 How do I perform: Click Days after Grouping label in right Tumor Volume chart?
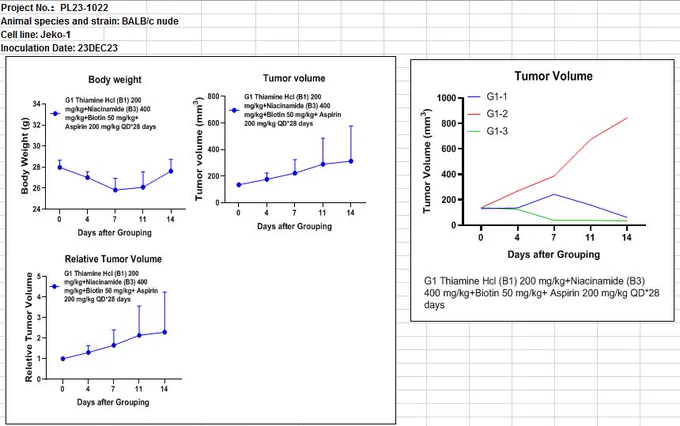pos(554,254)
